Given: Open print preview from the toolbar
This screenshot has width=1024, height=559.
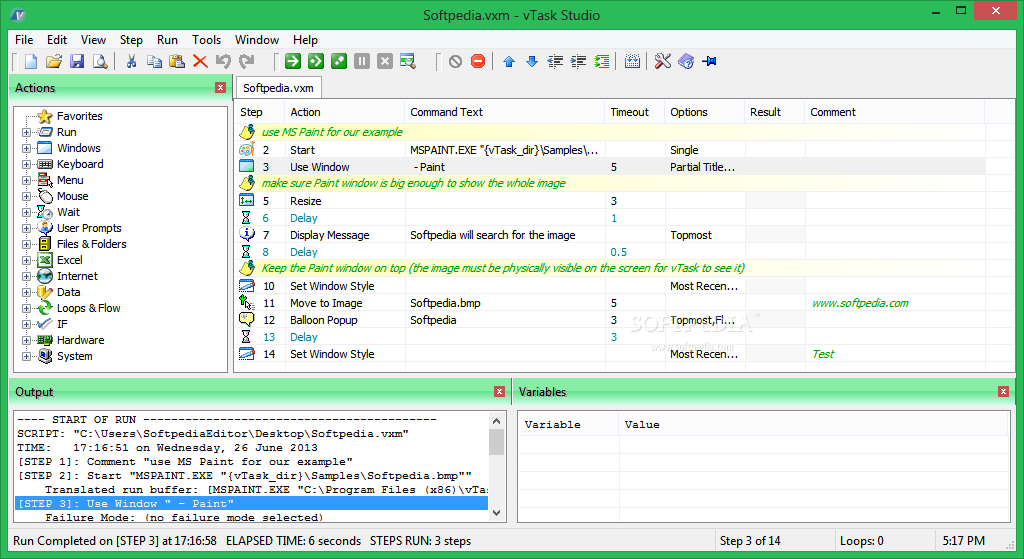Looking at the screenshot, I should (x=100, y=61).
